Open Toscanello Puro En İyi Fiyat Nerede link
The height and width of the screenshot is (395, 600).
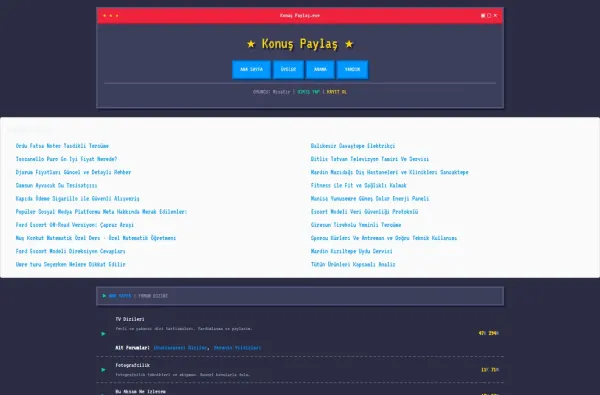67,159
